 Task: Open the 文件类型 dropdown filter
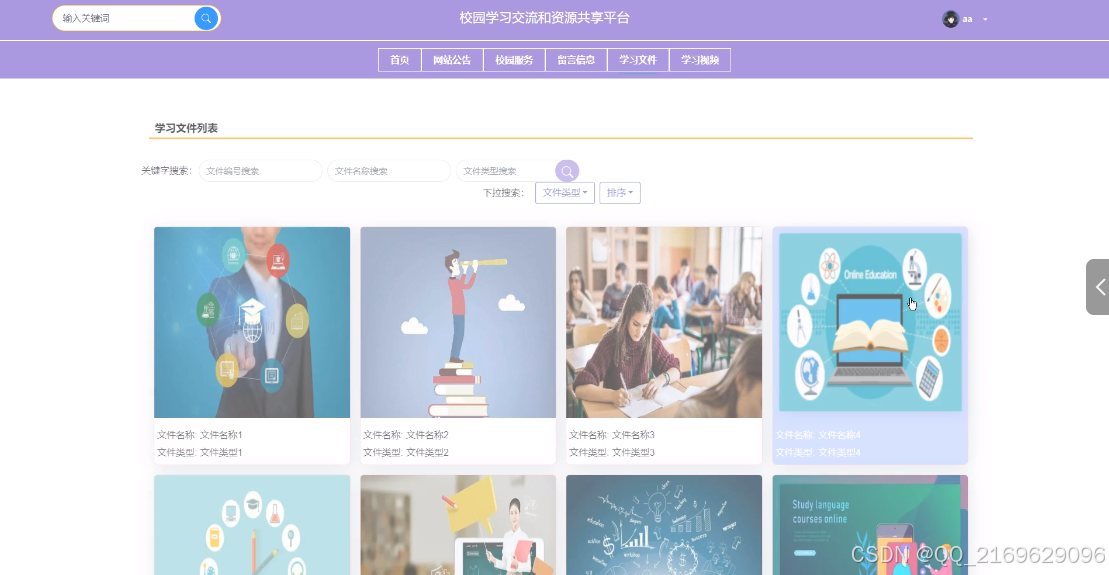(x=564, y=192)
